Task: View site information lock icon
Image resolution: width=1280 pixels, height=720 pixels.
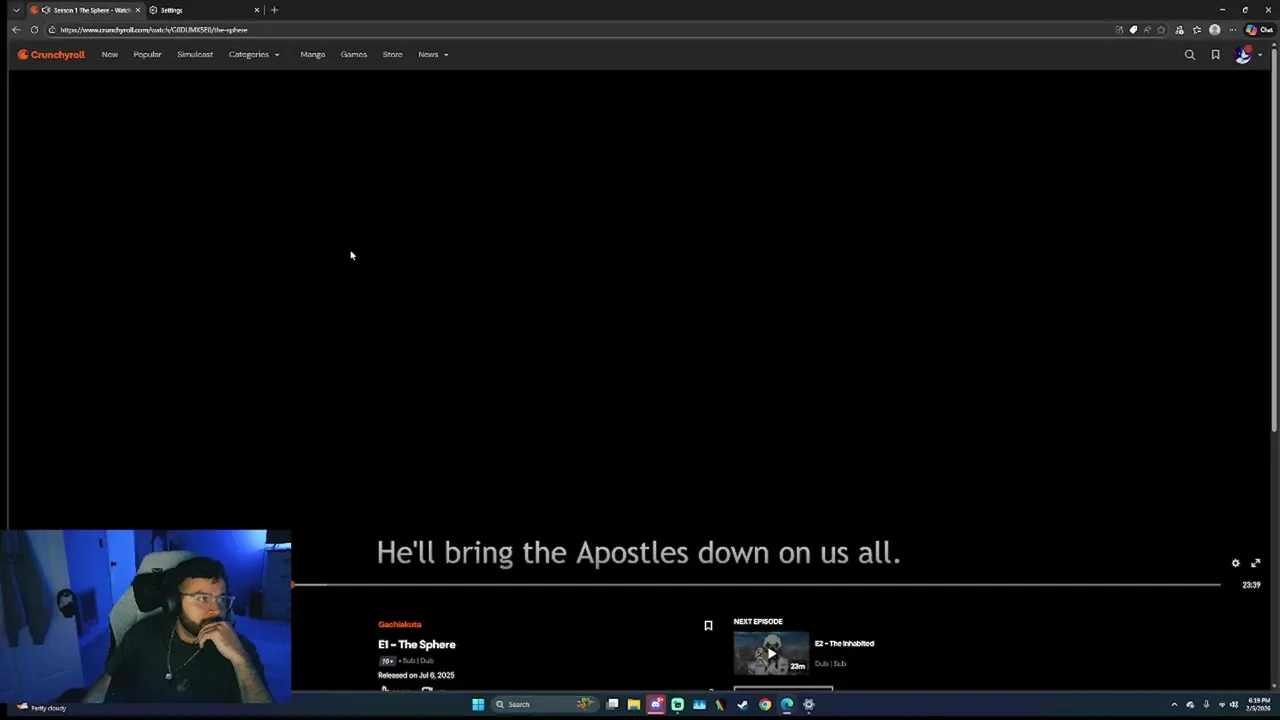Action: pos(52,30)
